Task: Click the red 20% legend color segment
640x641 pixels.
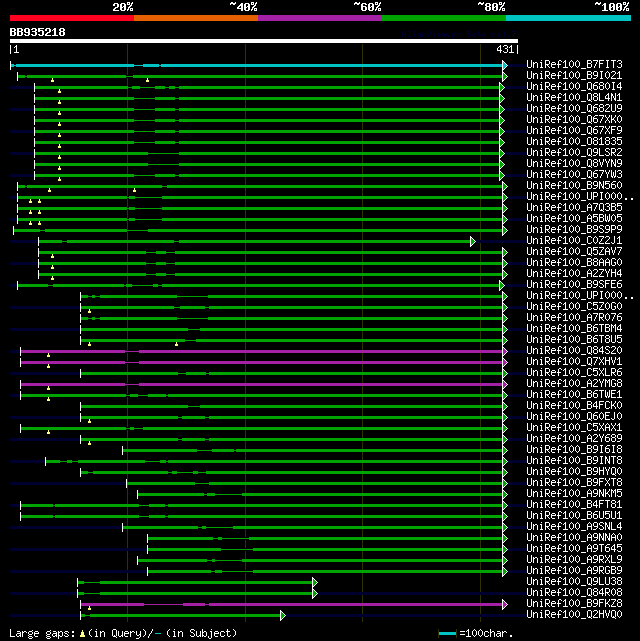Action: tap(72, 18)
